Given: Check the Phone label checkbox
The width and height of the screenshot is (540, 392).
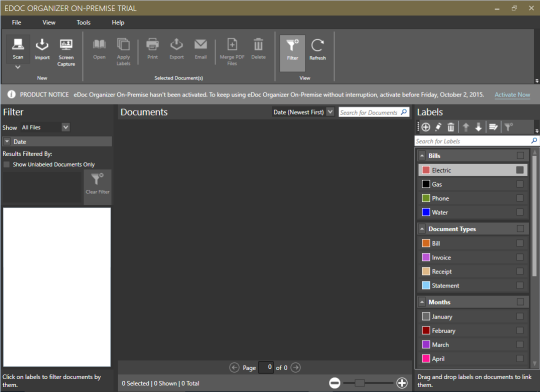Looking at the screenshot, I should coord(520,198).
